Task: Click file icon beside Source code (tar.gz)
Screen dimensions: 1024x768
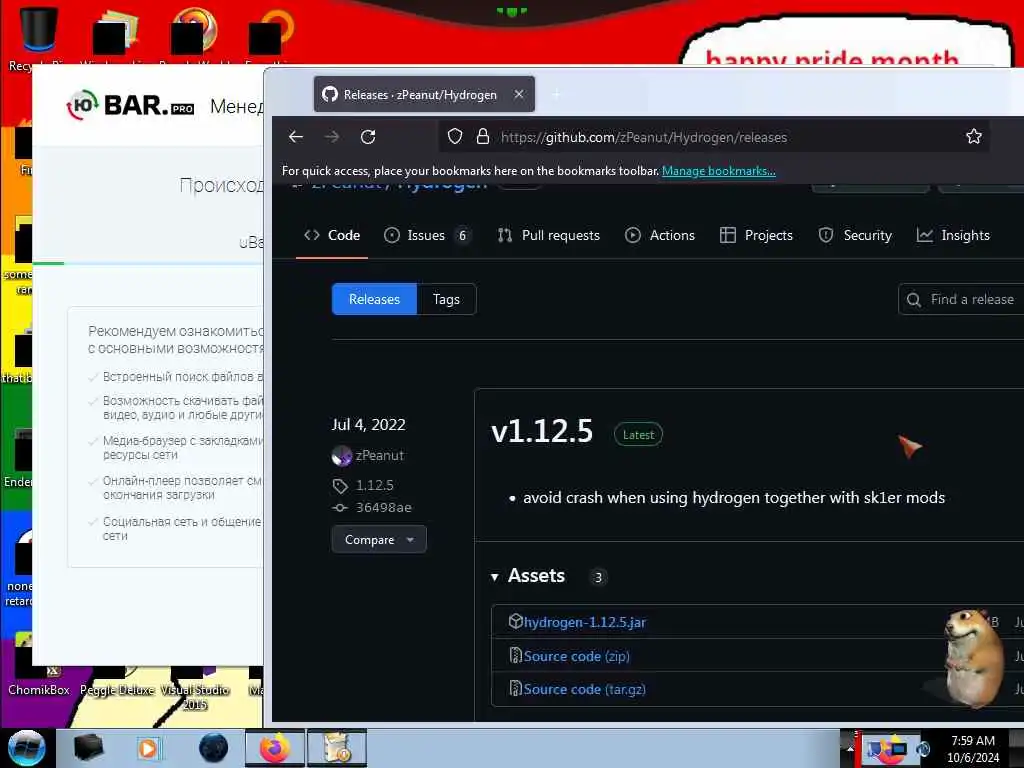Action: point(515,688)
